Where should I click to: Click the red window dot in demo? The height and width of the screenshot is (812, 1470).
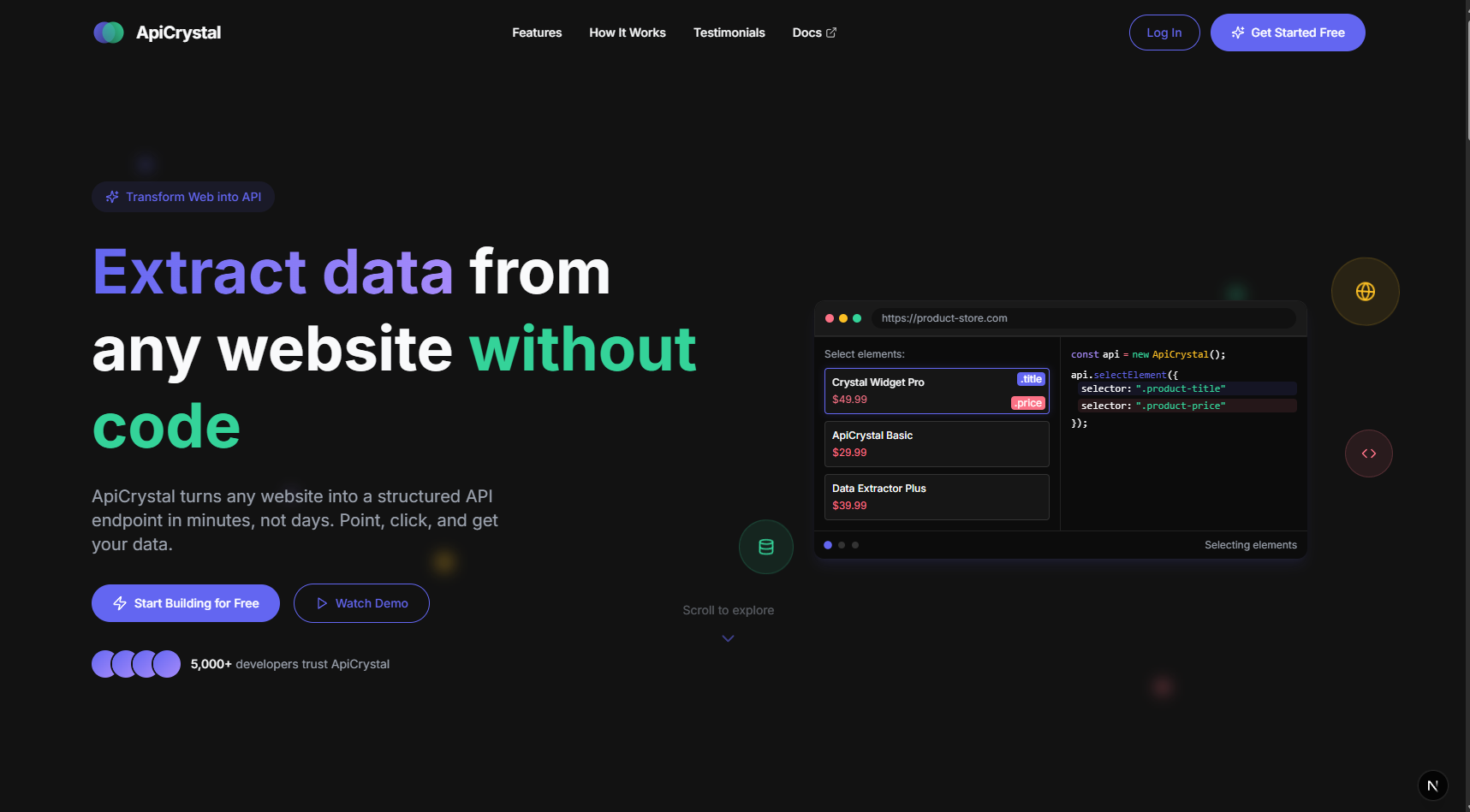[x=830, y=318]
